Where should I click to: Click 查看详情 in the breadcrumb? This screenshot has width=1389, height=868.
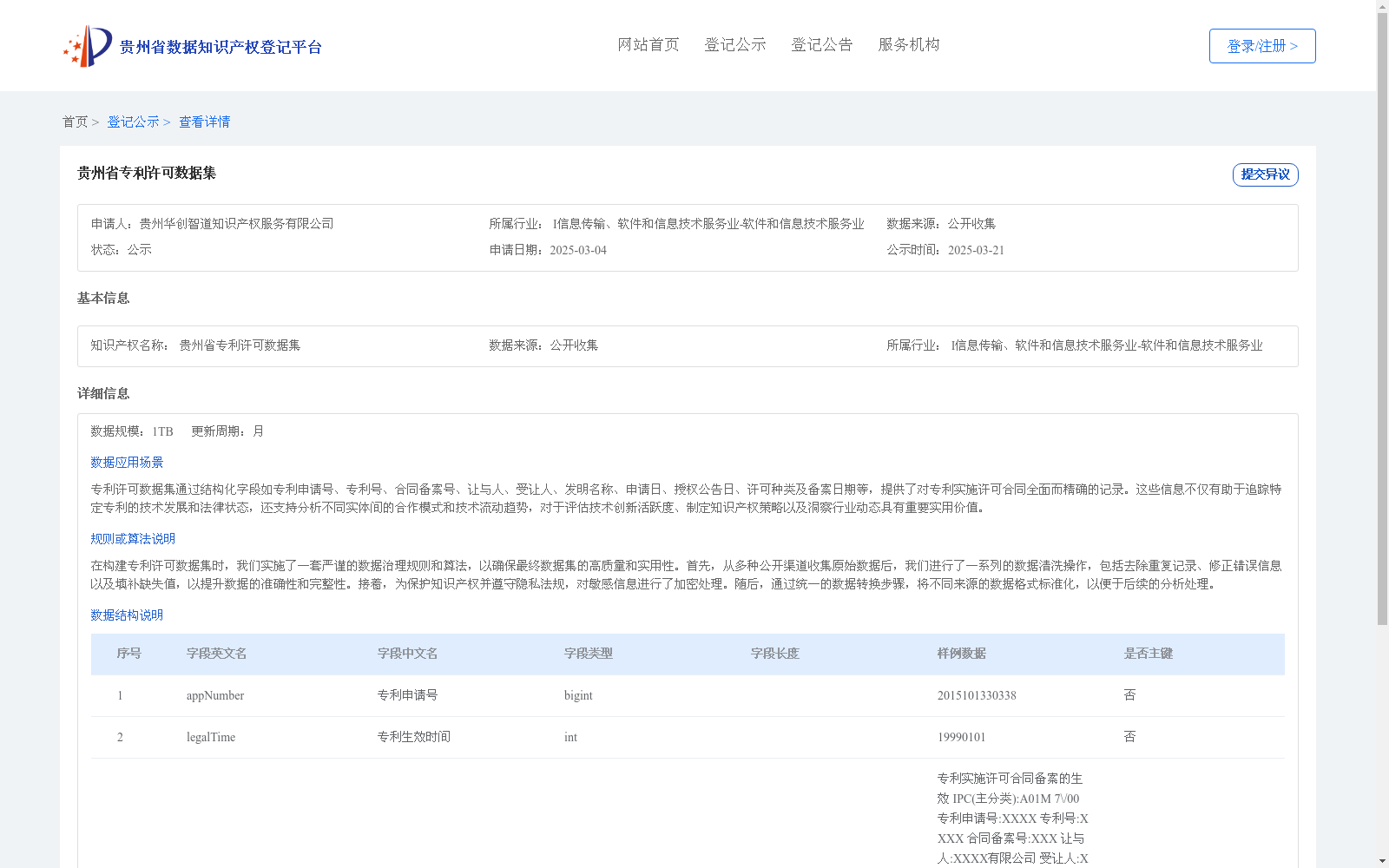[205, 122]
